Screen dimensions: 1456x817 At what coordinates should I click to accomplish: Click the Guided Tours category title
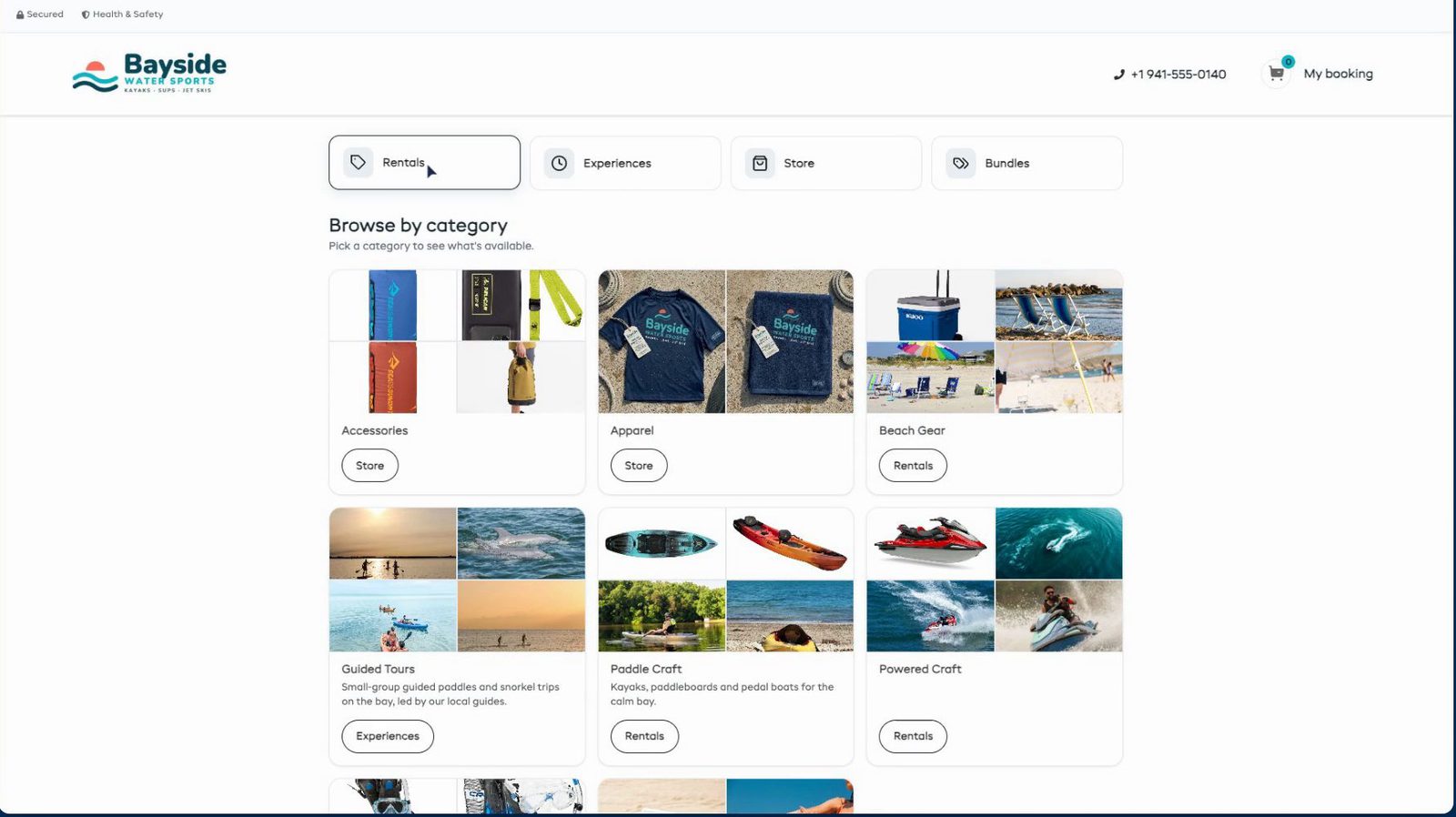(378, 670)
